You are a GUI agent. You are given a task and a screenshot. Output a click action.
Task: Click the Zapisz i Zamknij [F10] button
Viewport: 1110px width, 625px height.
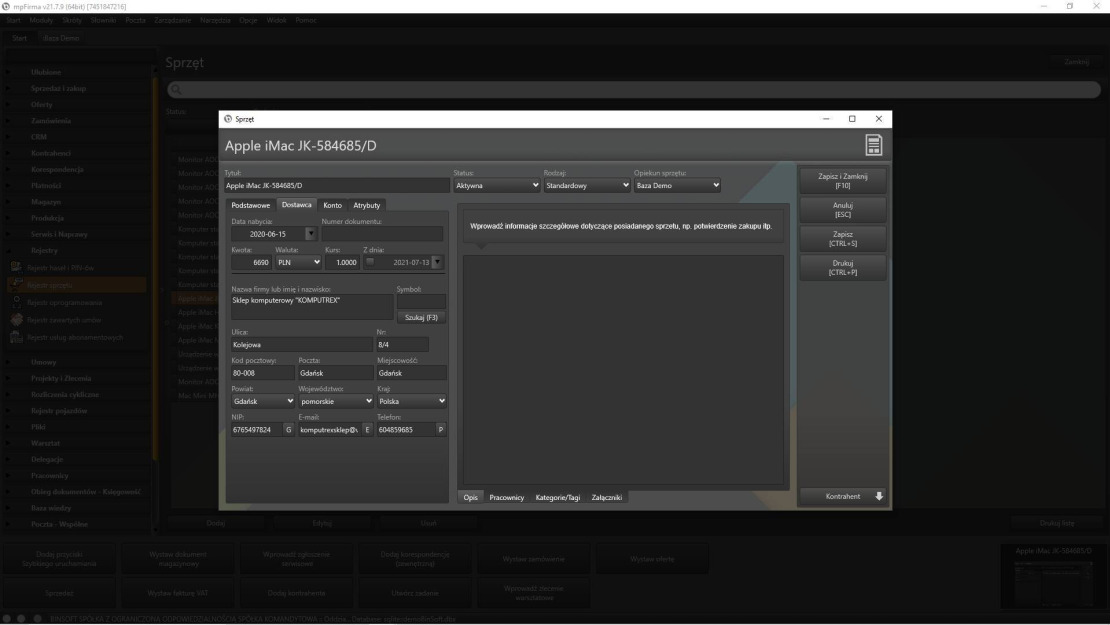pos(842,180)
